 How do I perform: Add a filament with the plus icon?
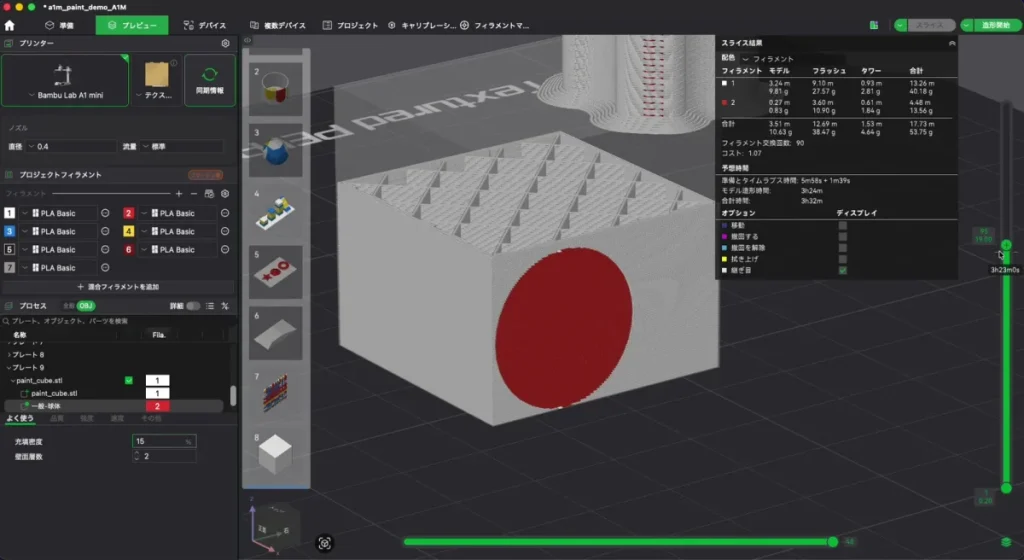pyautogui.click(x=179, y=194)
